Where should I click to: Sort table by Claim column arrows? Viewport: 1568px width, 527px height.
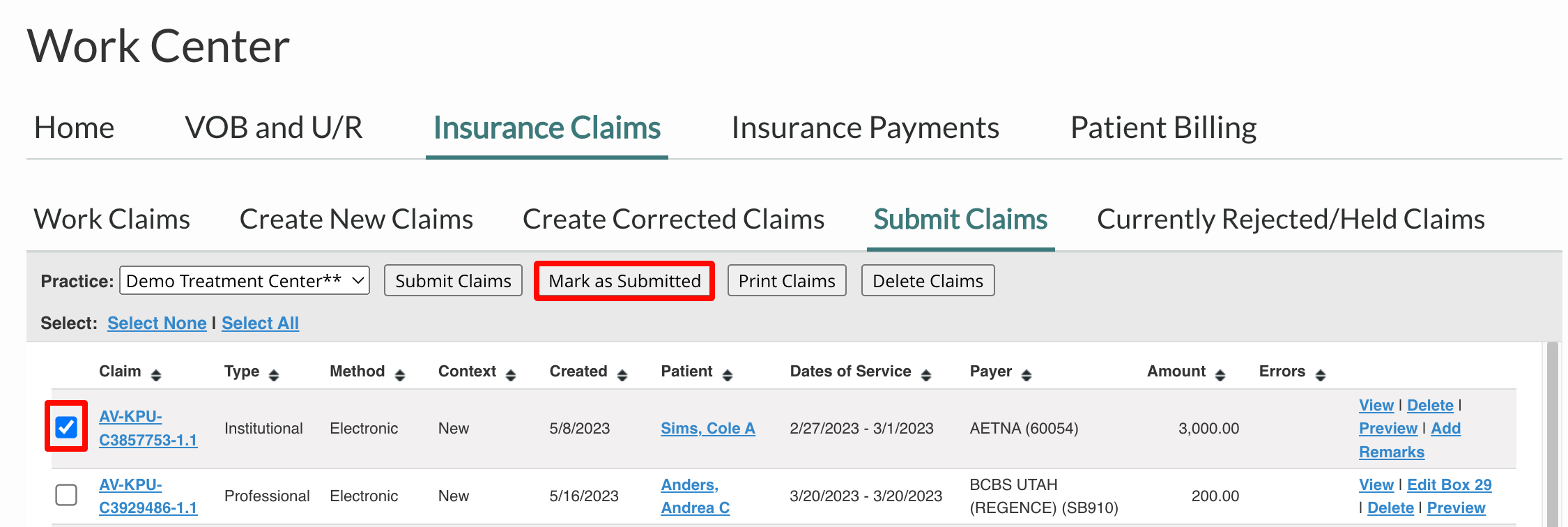coord(156,375)
